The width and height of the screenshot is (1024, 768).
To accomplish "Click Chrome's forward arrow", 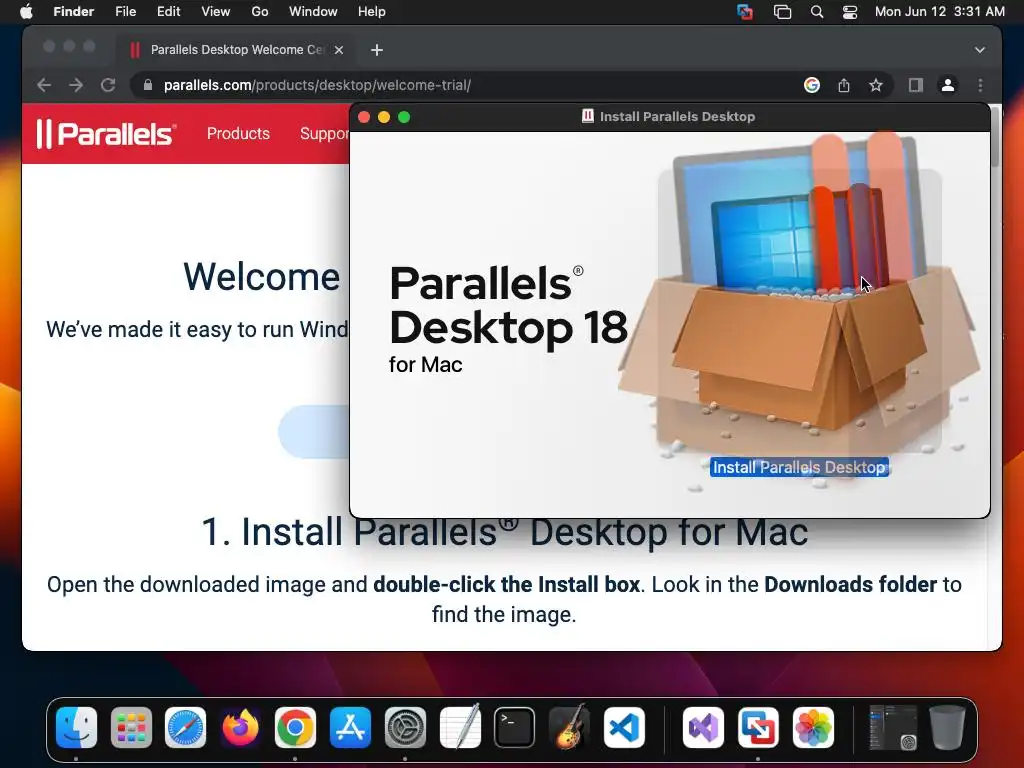I will point(76,85).
